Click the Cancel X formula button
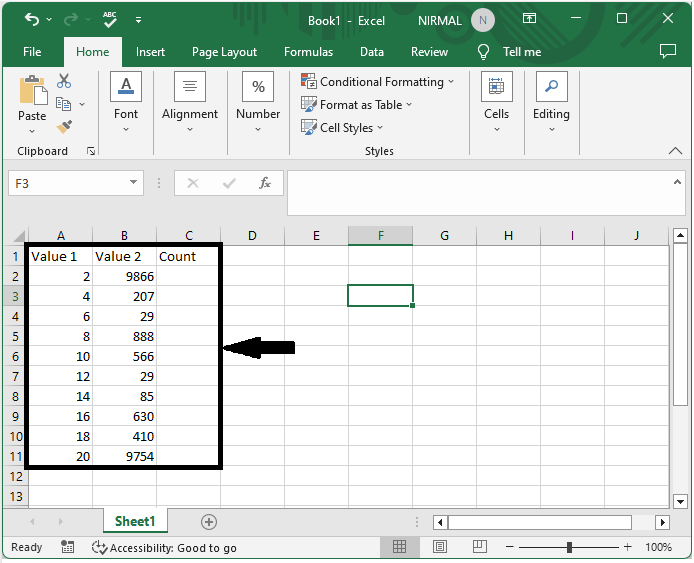Screen dimensions: 694x563 point(193,183)
